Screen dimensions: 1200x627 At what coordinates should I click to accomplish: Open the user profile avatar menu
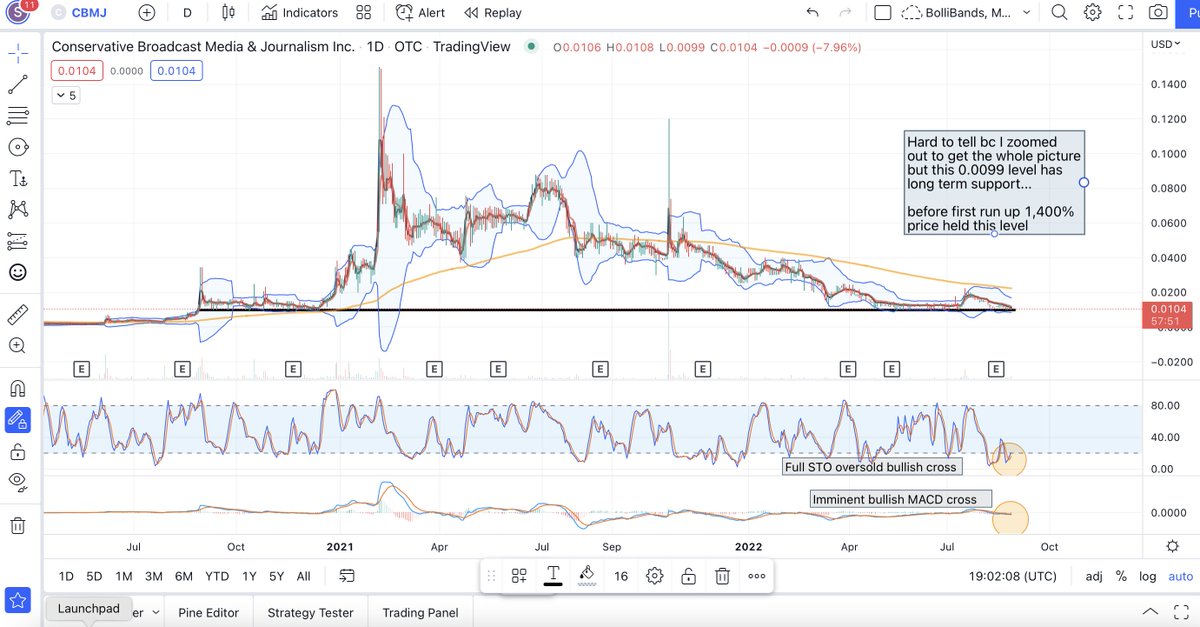point(19,13)
